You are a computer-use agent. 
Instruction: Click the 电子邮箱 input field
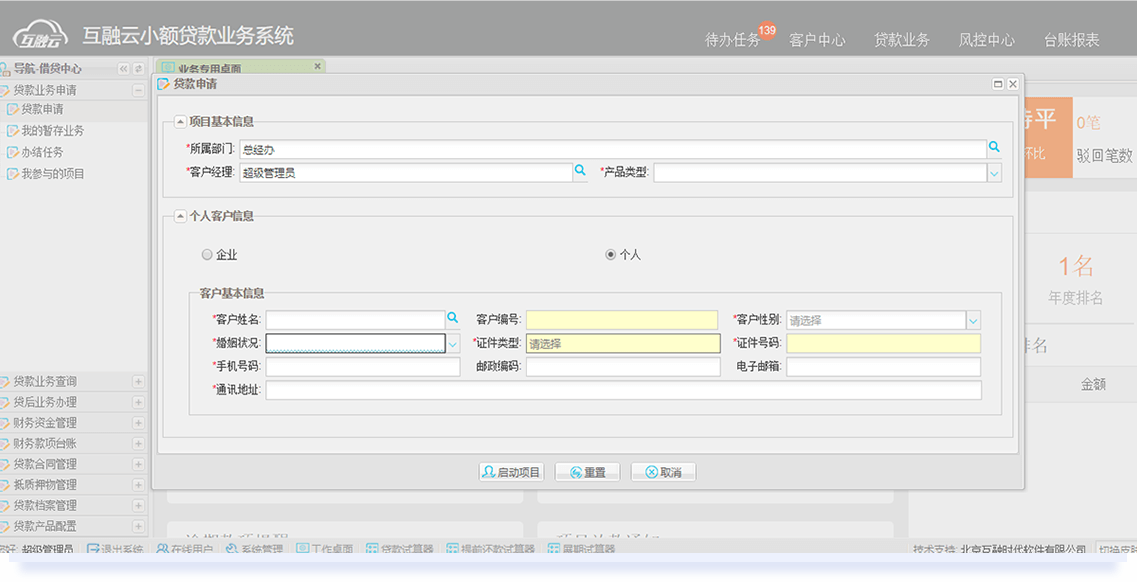pyautogui.click(x=884, y=367)
